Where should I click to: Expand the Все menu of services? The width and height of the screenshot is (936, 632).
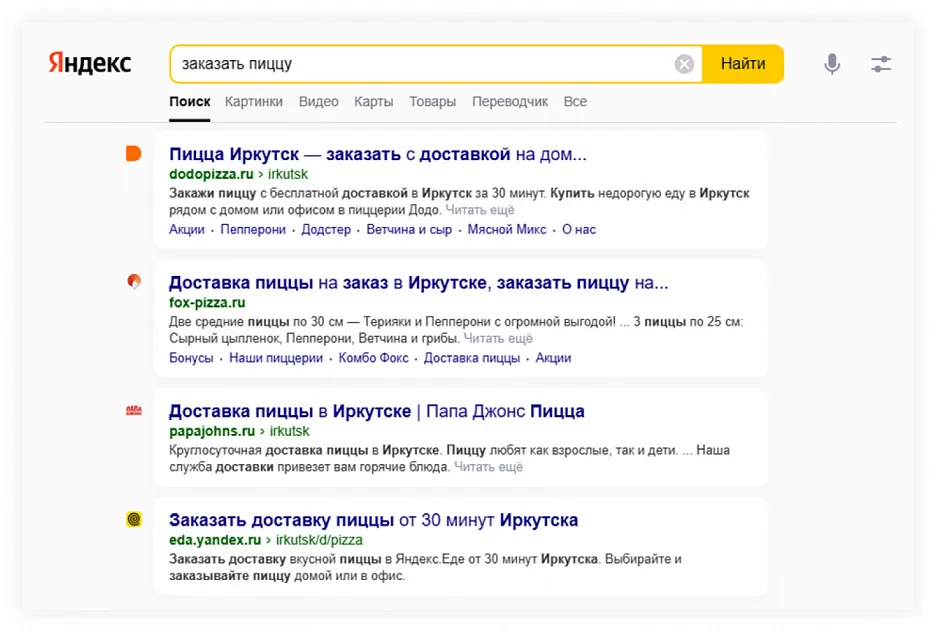[x=575, y=101]
